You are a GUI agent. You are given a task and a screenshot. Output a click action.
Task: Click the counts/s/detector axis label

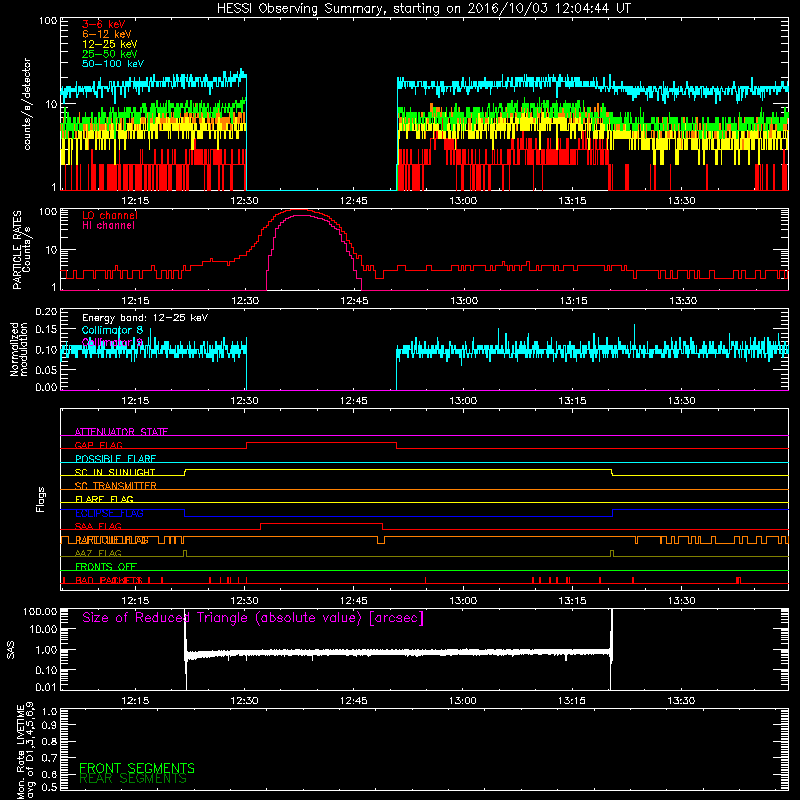click(x=27, y=104)
